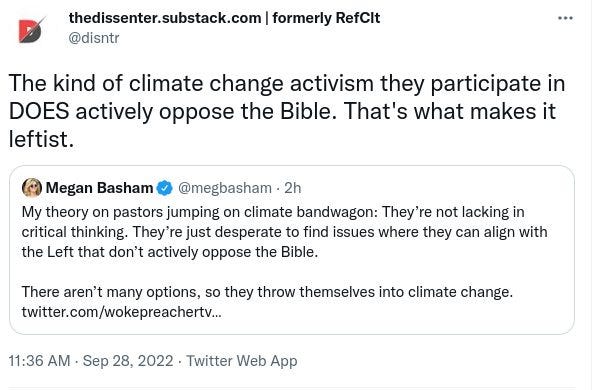This screenshot has width=593, height=390.
Task: Click Megan Basham's profile picture
Action: pos(32,188)
